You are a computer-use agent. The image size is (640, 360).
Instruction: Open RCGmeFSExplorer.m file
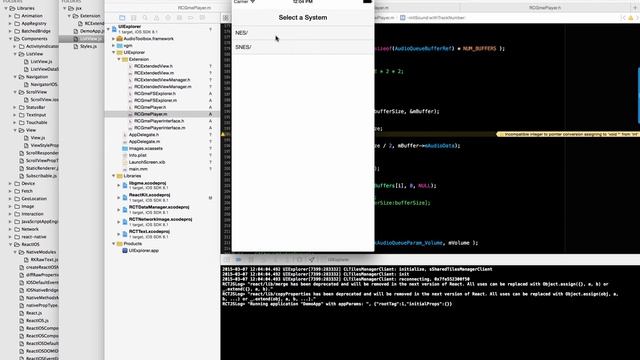tap(156, 100)
